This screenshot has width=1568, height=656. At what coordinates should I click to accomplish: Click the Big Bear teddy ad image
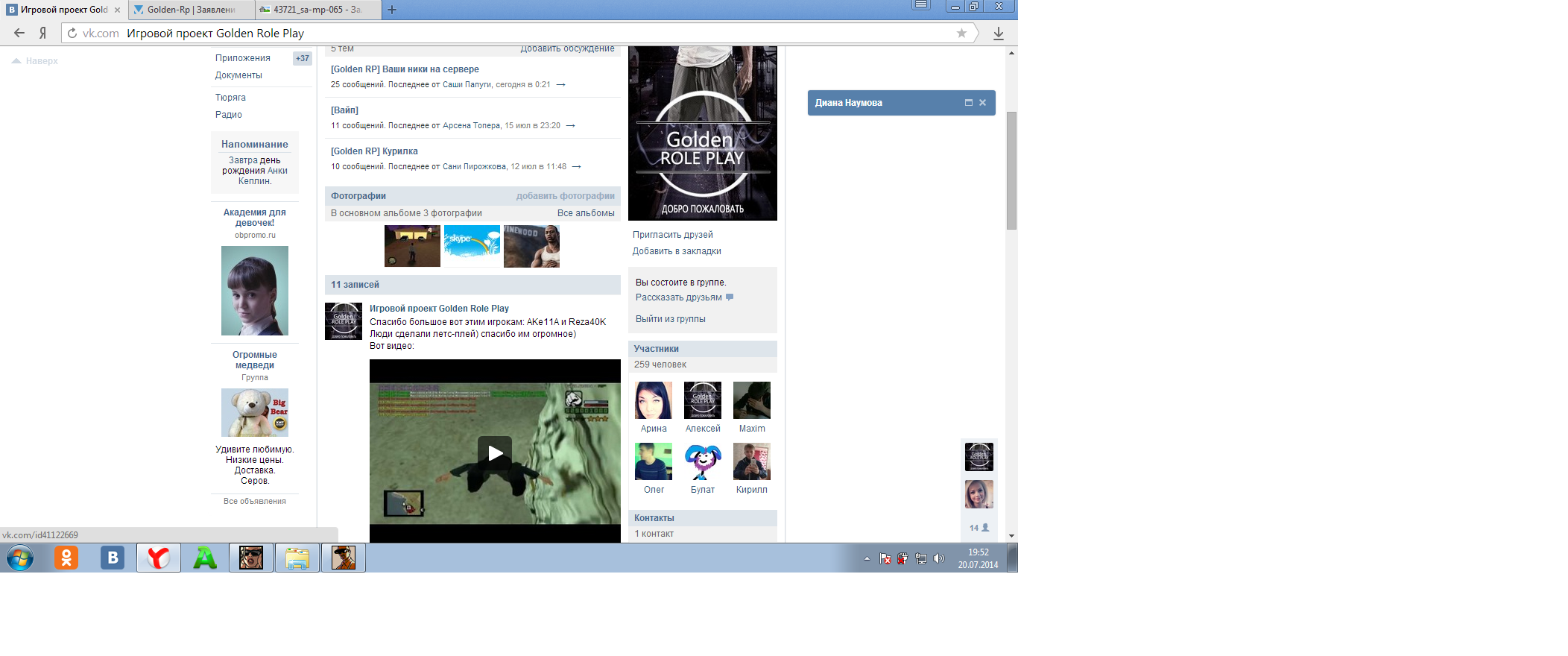click(255, 412)
